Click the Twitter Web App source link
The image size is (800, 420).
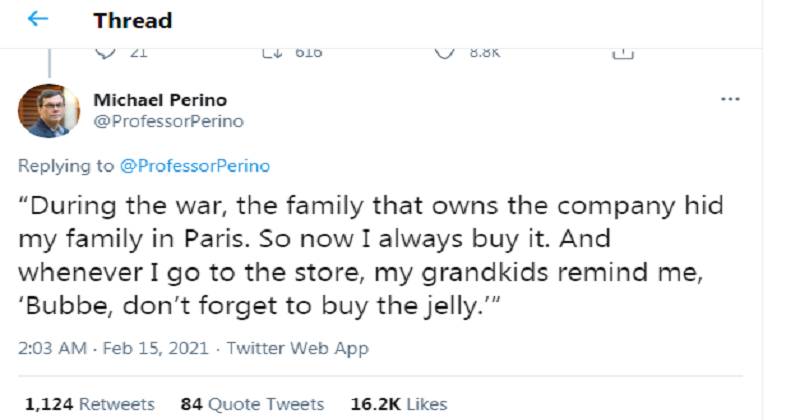(x=297, y=348)
